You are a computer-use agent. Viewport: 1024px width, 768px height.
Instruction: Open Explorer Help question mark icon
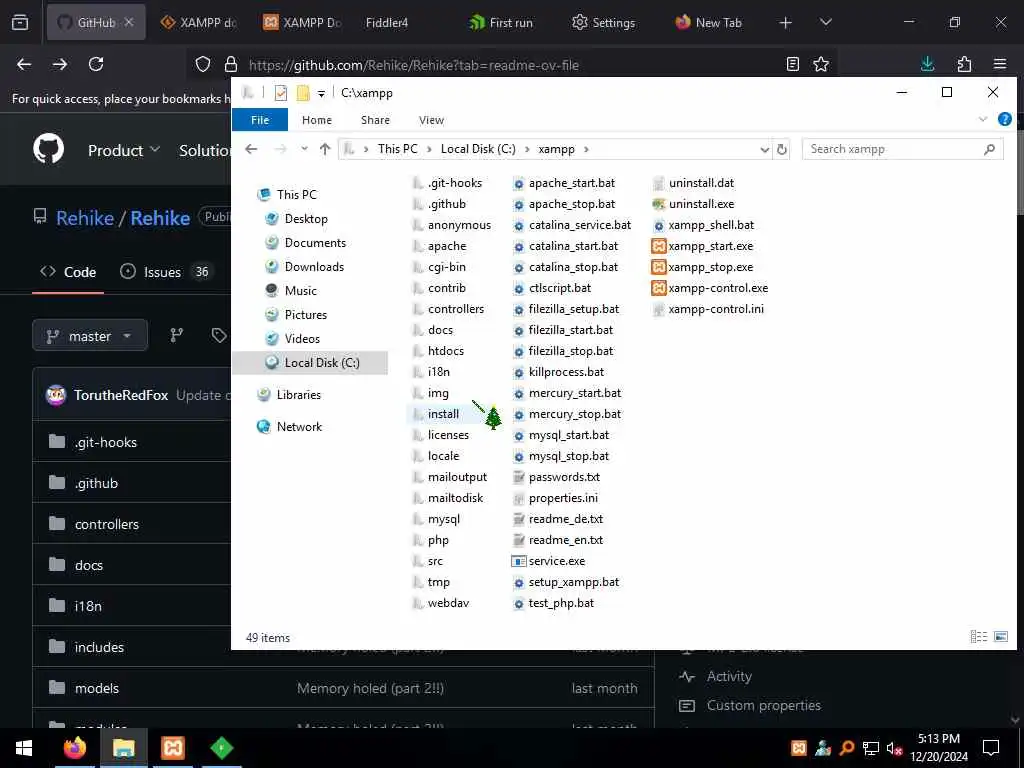tap(1004, 119)
